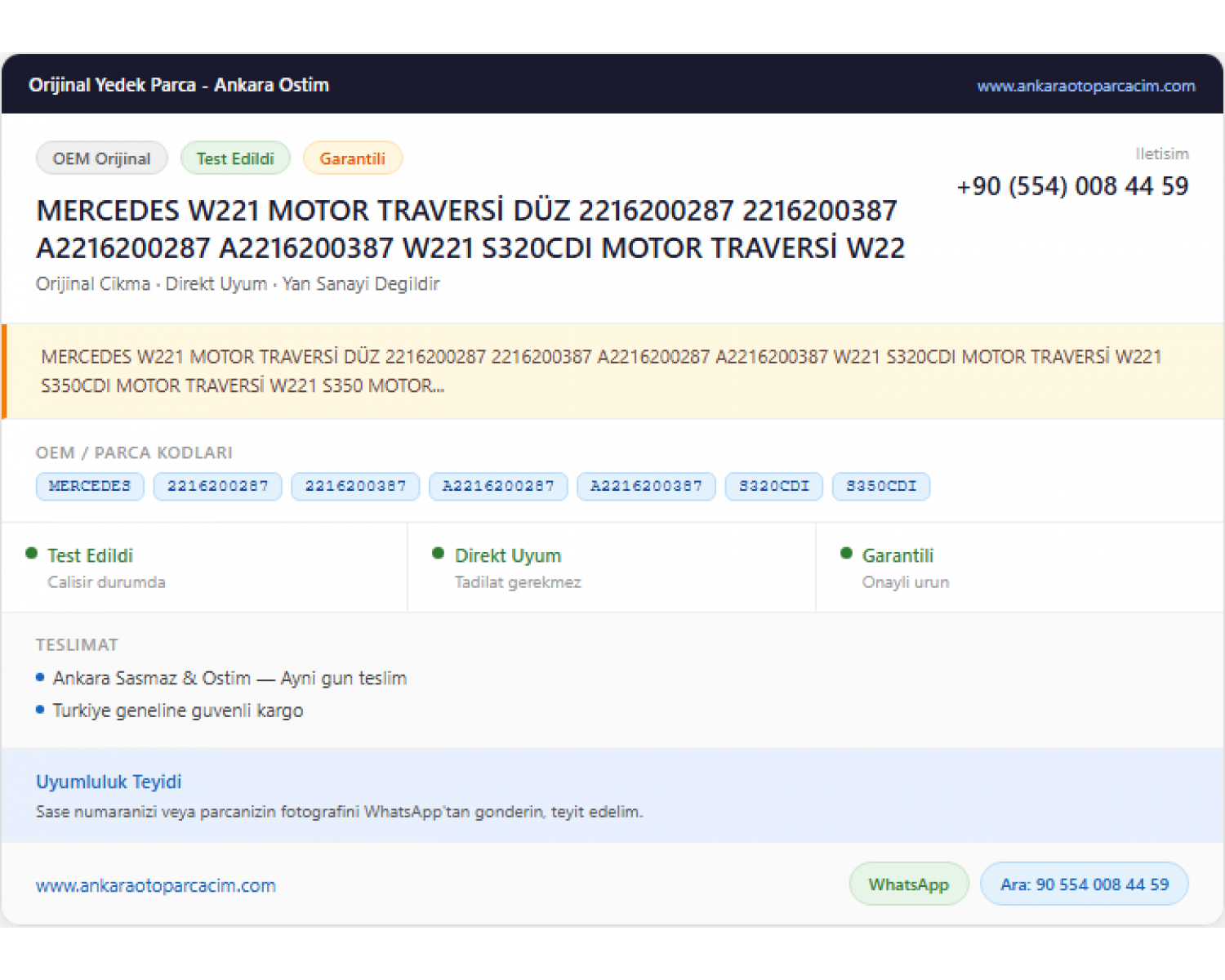Open the WhatsApp contact button

909,884
